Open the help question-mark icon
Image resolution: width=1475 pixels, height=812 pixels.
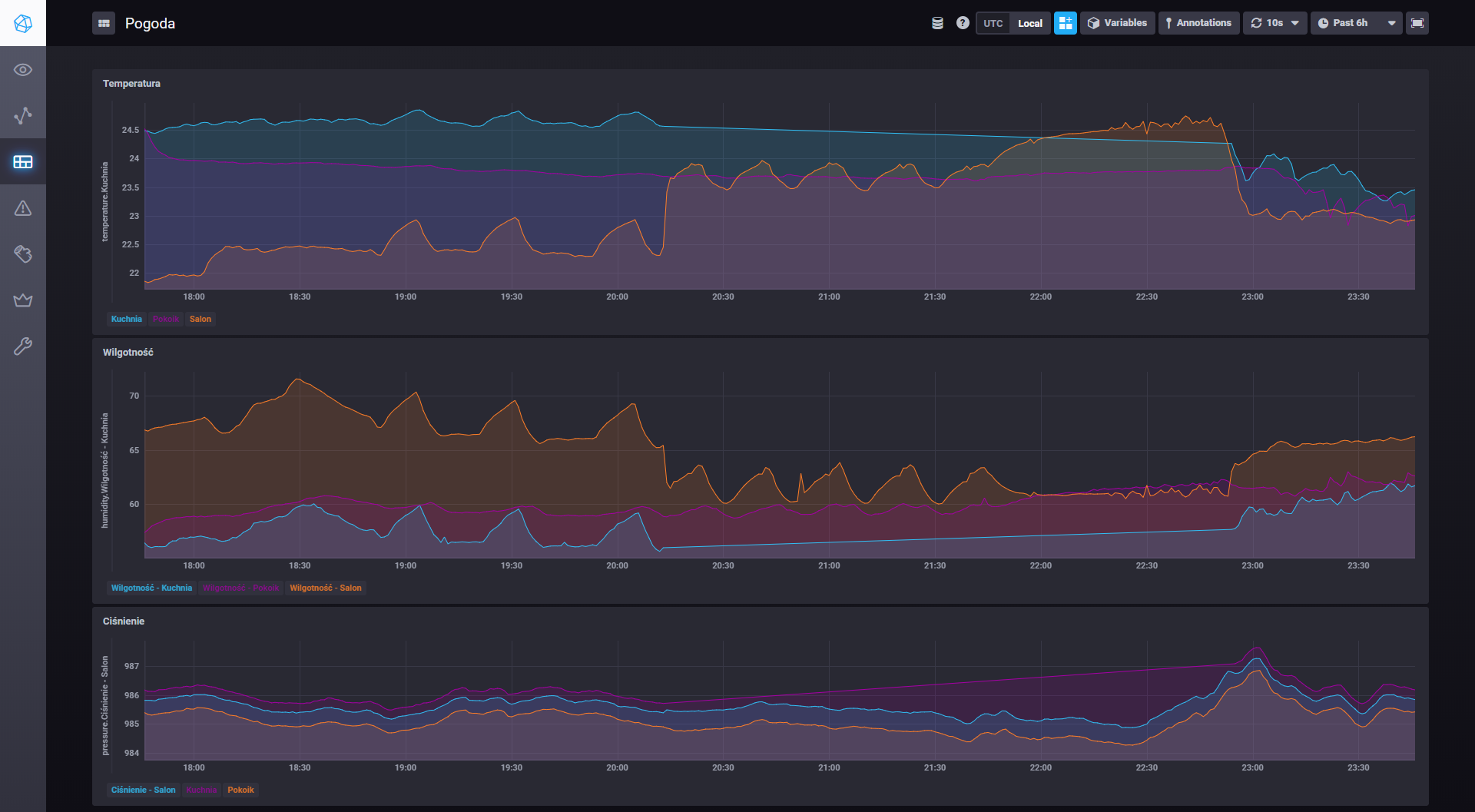[963, 22]
